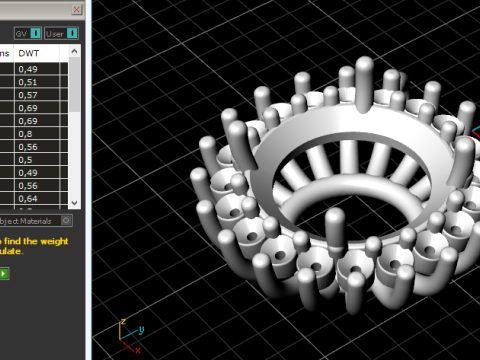Select the 0,64 DWT cell

click(x=37, y=199)
